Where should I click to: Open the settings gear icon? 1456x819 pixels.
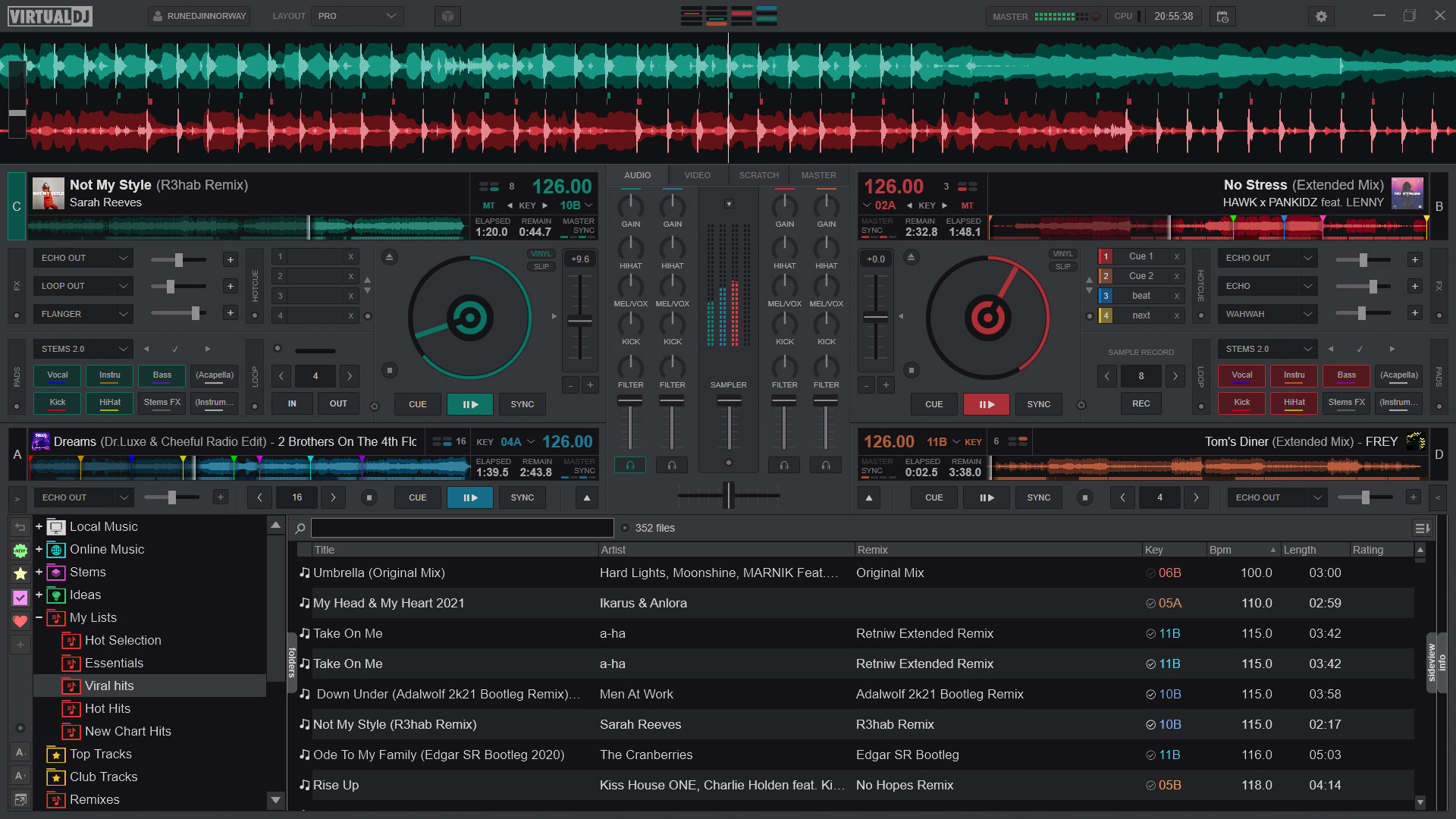[x=1321, y=16]
